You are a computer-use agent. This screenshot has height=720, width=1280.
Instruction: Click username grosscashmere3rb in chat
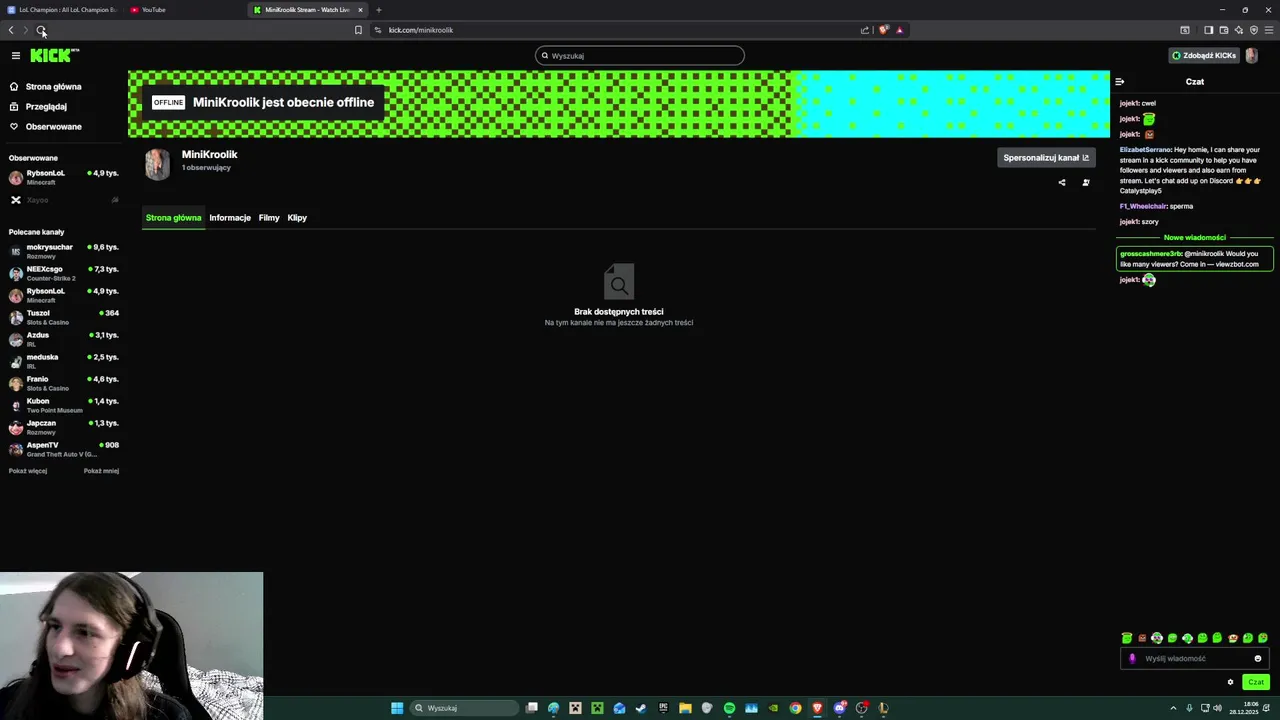[x=1151, y=254]
